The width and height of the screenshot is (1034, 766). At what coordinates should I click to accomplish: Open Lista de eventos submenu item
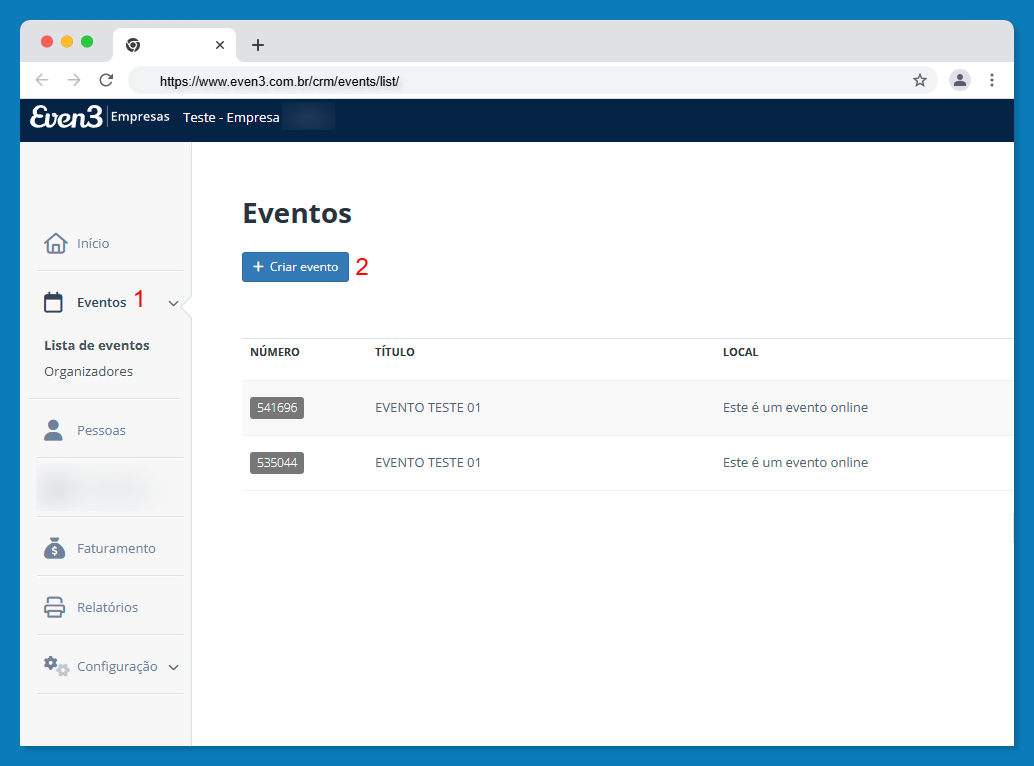[x=97, y=345]
